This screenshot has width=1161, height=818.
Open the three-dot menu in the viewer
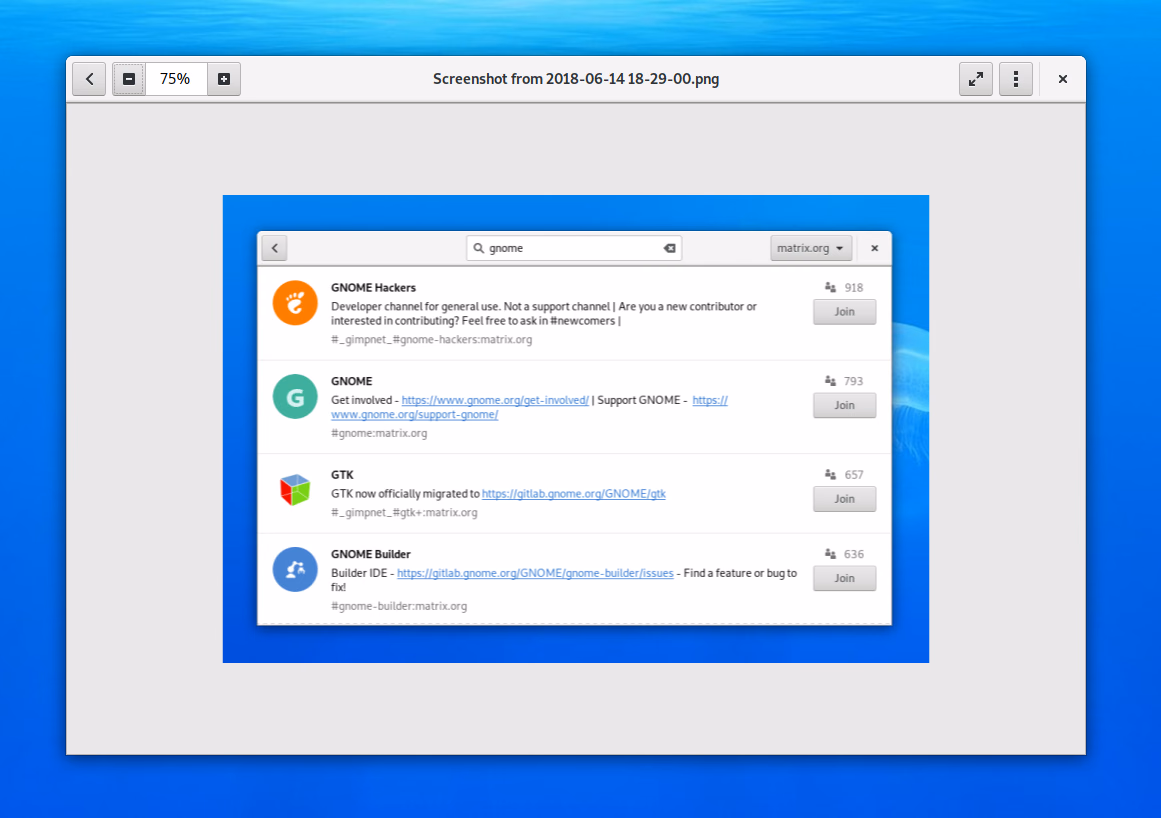pos(1016,79)
